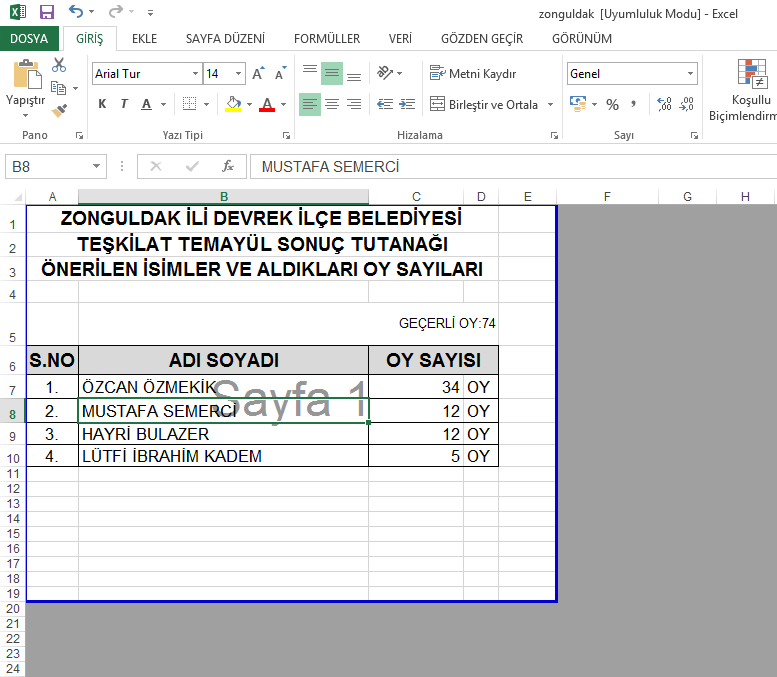The width and height of the screenshot is (777, 677).
Task: Click the text orientation icon
Action: pos(385,73)
